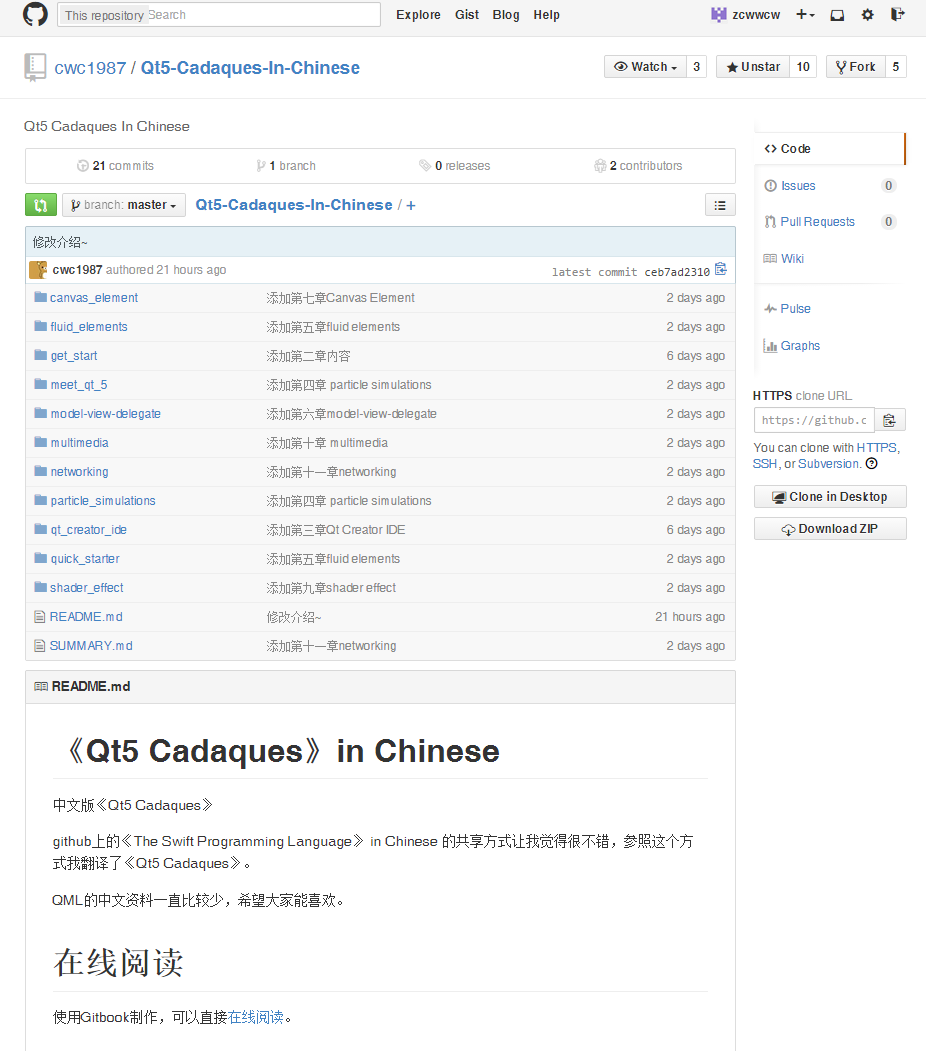Image resolution: width=926 pixels, height=1051 pixels.
Task: Click the meet_qt_5 folder icon
Action: click(41, 384)
